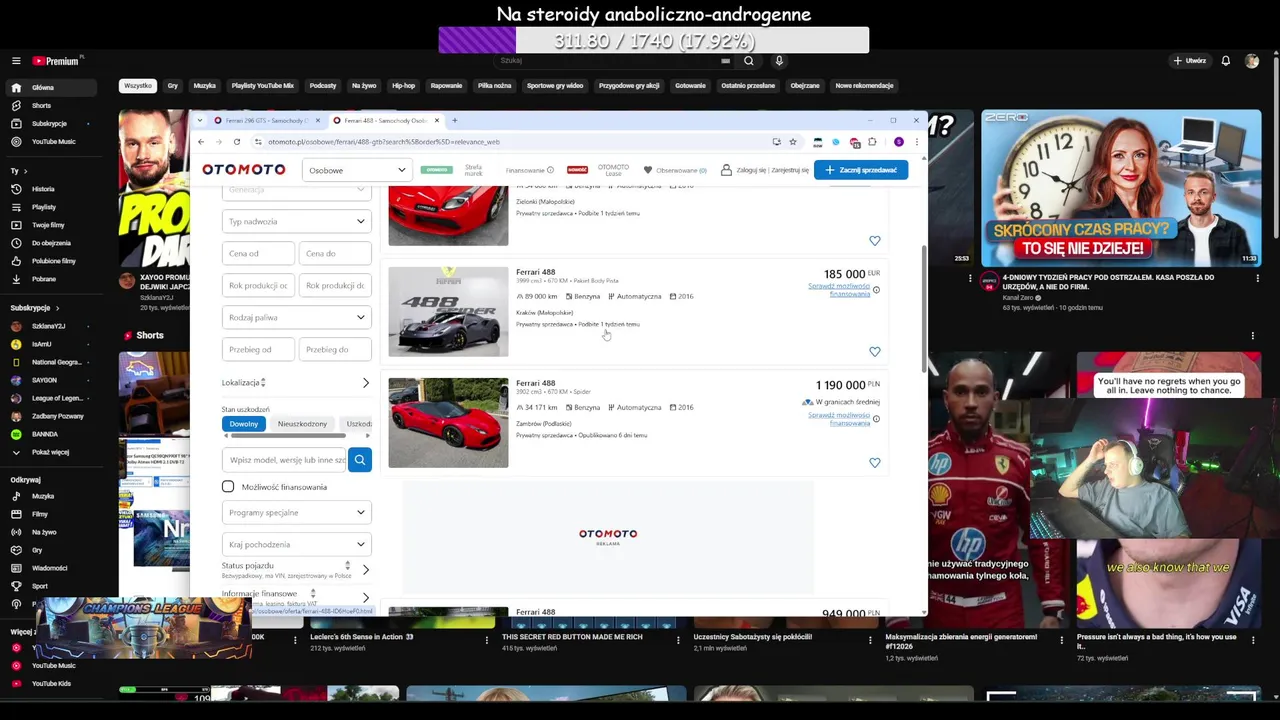This screenshot has height=720, width=1280.
Task: Click the Cena od field
Action: 258,253
